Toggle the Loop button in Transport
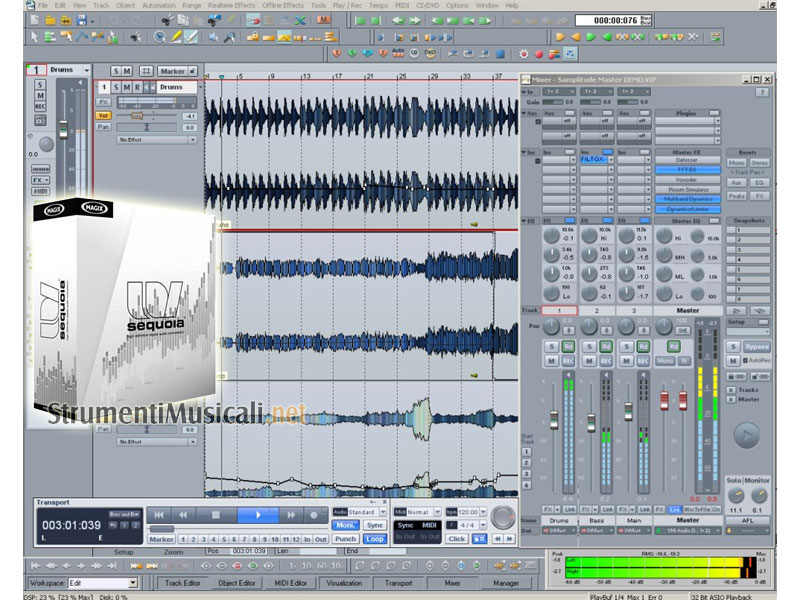The width and height of the screenshot is (800, 600). [x=374, y=539]
